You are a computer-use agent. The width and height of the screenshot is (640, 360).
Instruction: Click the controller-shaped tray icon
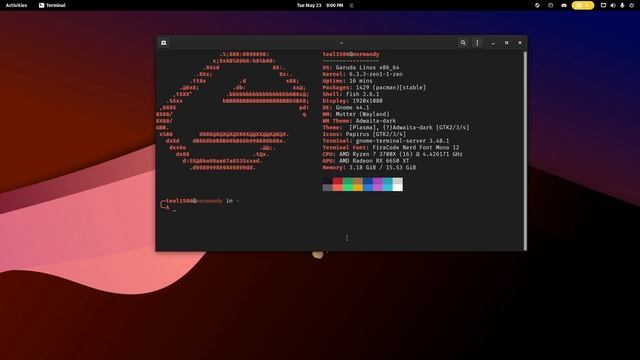click(564, 5)
